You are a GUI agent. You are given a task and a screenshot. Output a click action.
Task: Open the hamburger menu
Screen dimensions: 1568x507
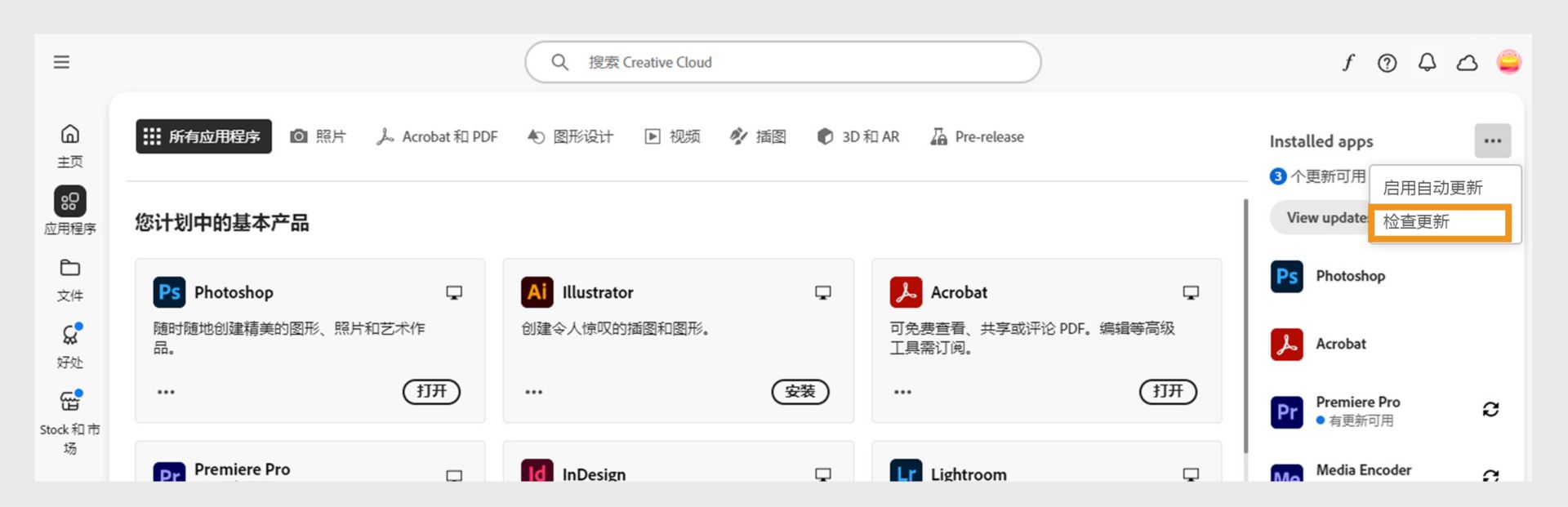(61, 62)
